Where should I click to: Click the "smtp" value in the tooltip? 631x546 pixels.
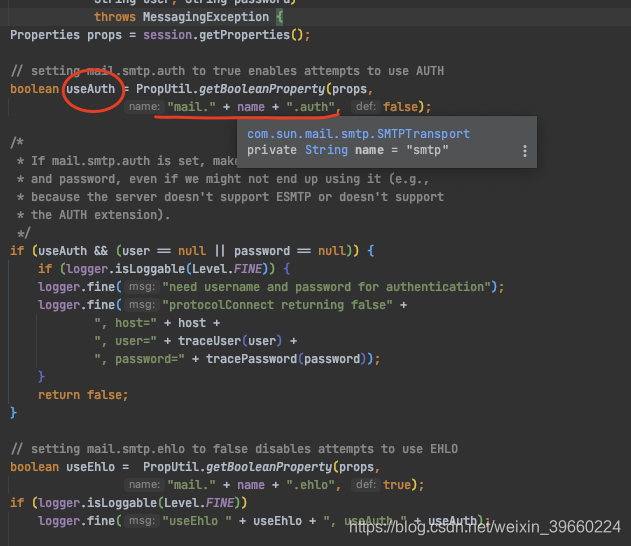click(x=427, y=150)
